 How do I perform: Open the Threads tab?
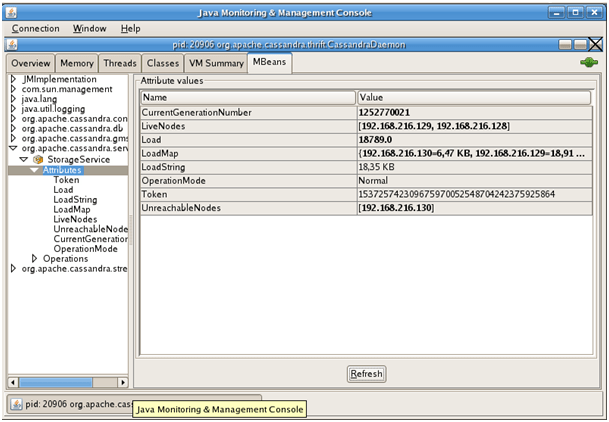click(x=119, y=63)
